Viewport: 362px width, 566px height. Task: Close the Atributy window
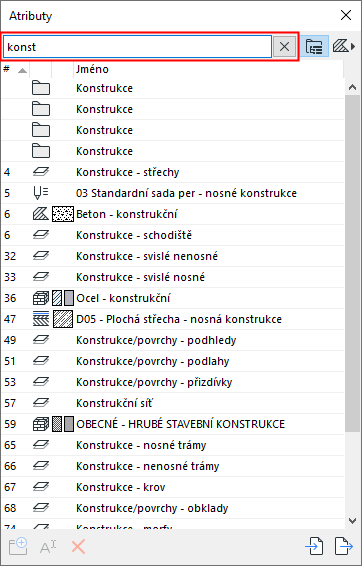pyautogui.click(x=346, y=15)
